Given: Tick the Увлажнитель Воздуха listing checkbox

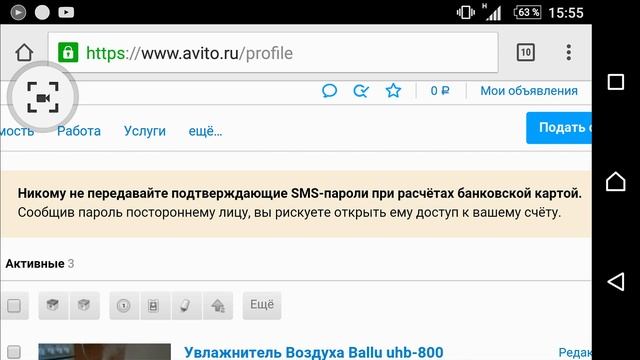Looking at the screenshot, I should 14,352.
